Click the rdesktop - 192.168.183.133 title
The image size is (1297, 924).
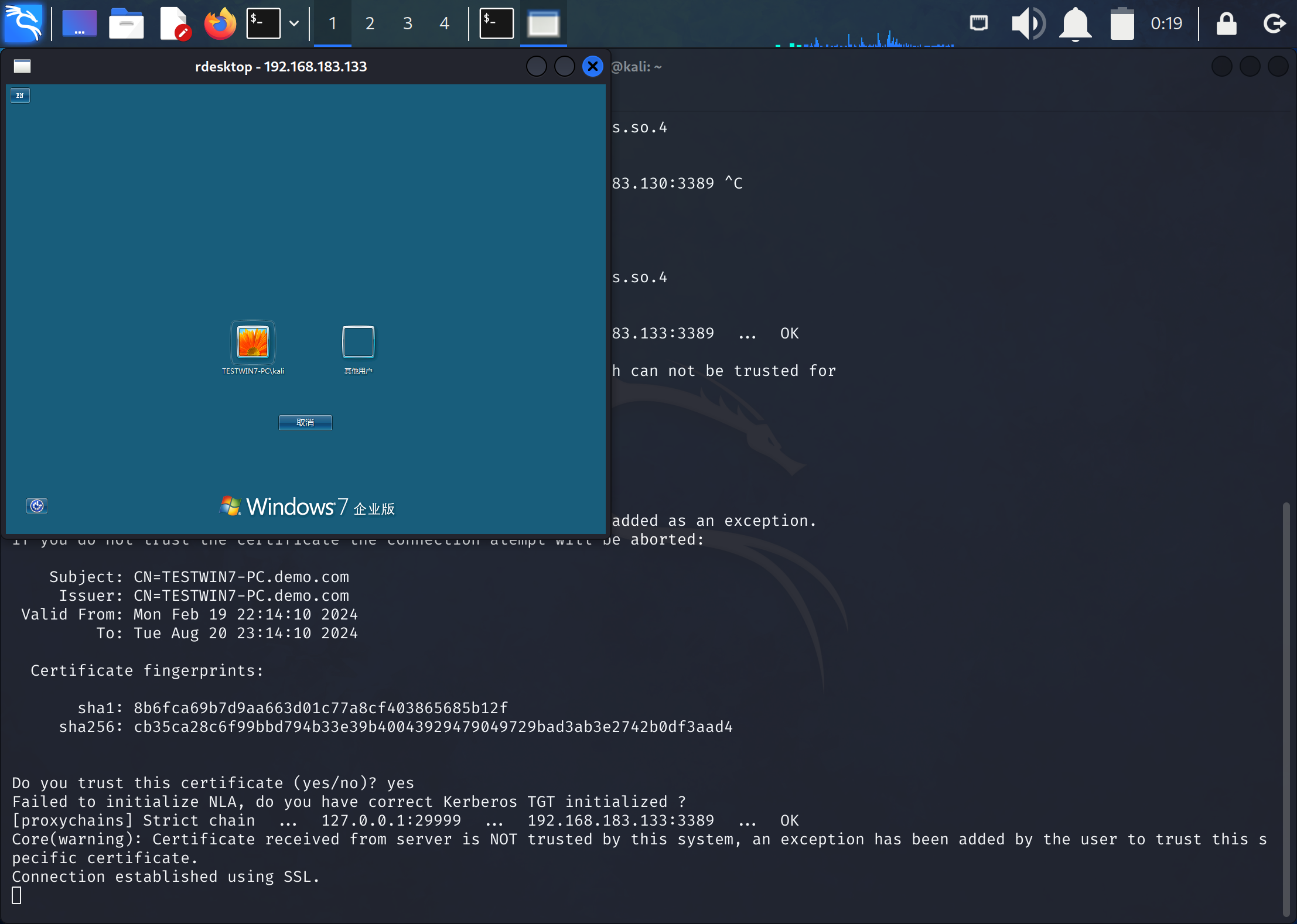tap(281, 66)
